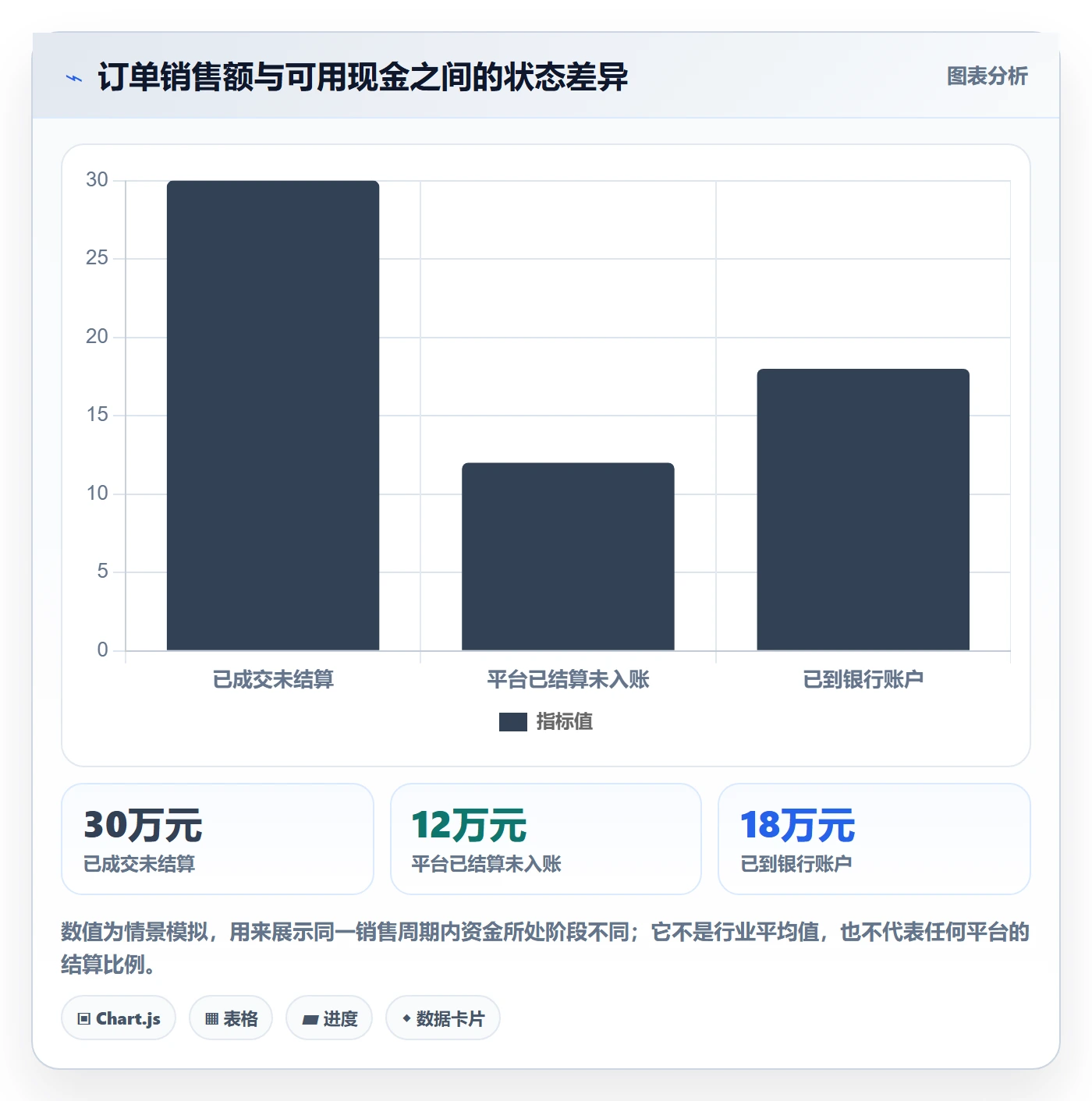Image resolution: width=1092 pixels, height=1101 pixels.
Task: Click the chart bar for 已成交未结算
Action: 273,416
